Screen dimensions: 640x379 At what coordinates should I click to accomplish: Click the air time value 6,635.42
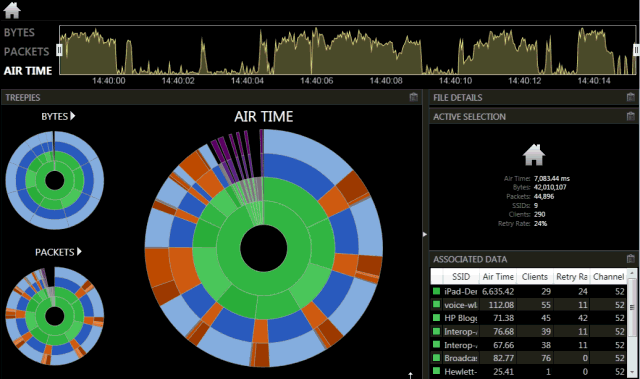point(498,291)
